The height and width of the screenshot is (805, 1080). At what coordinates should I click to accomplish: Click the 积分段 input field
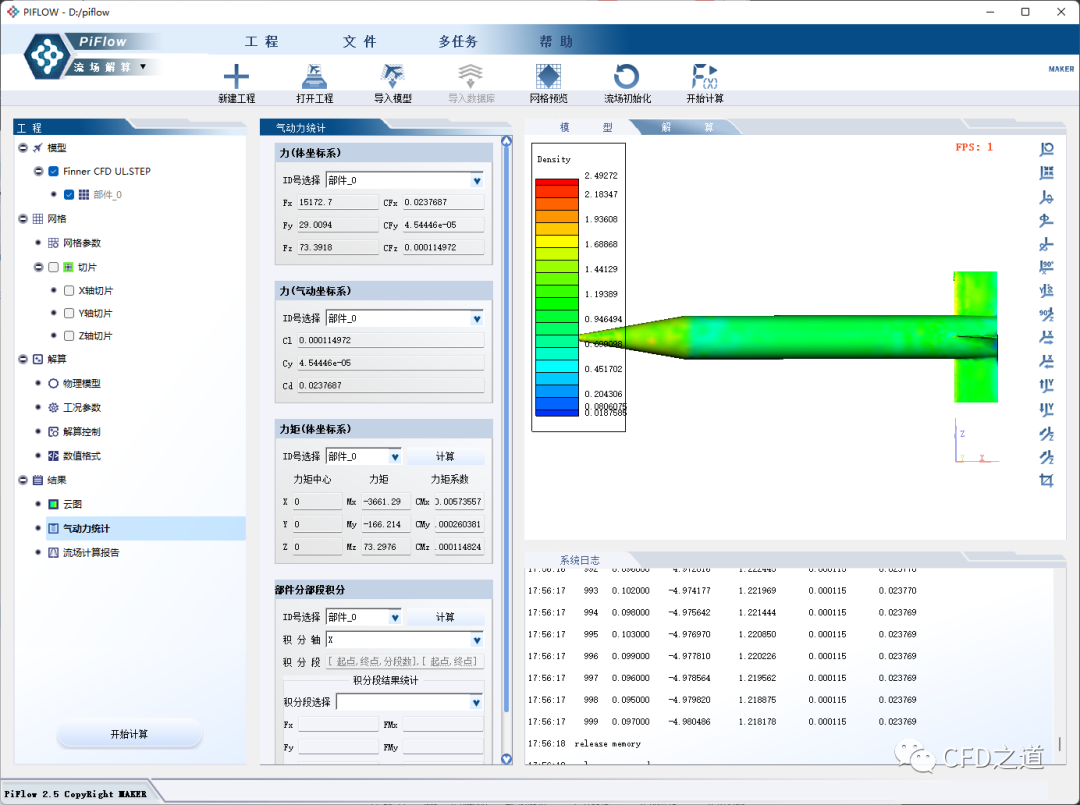click(x=405, y=662)
